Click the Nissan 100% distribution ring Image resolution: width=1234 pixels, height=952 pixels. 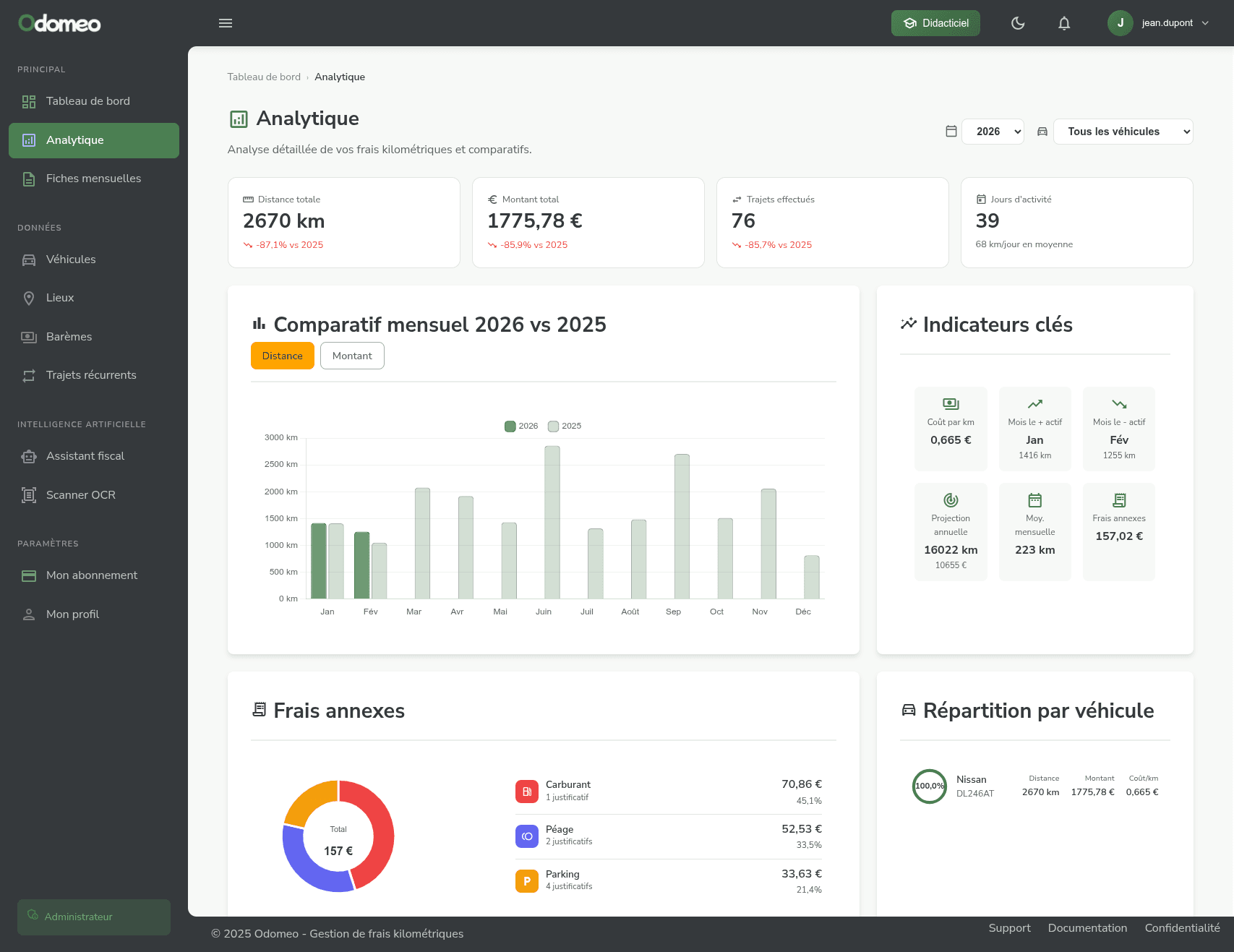929,786
